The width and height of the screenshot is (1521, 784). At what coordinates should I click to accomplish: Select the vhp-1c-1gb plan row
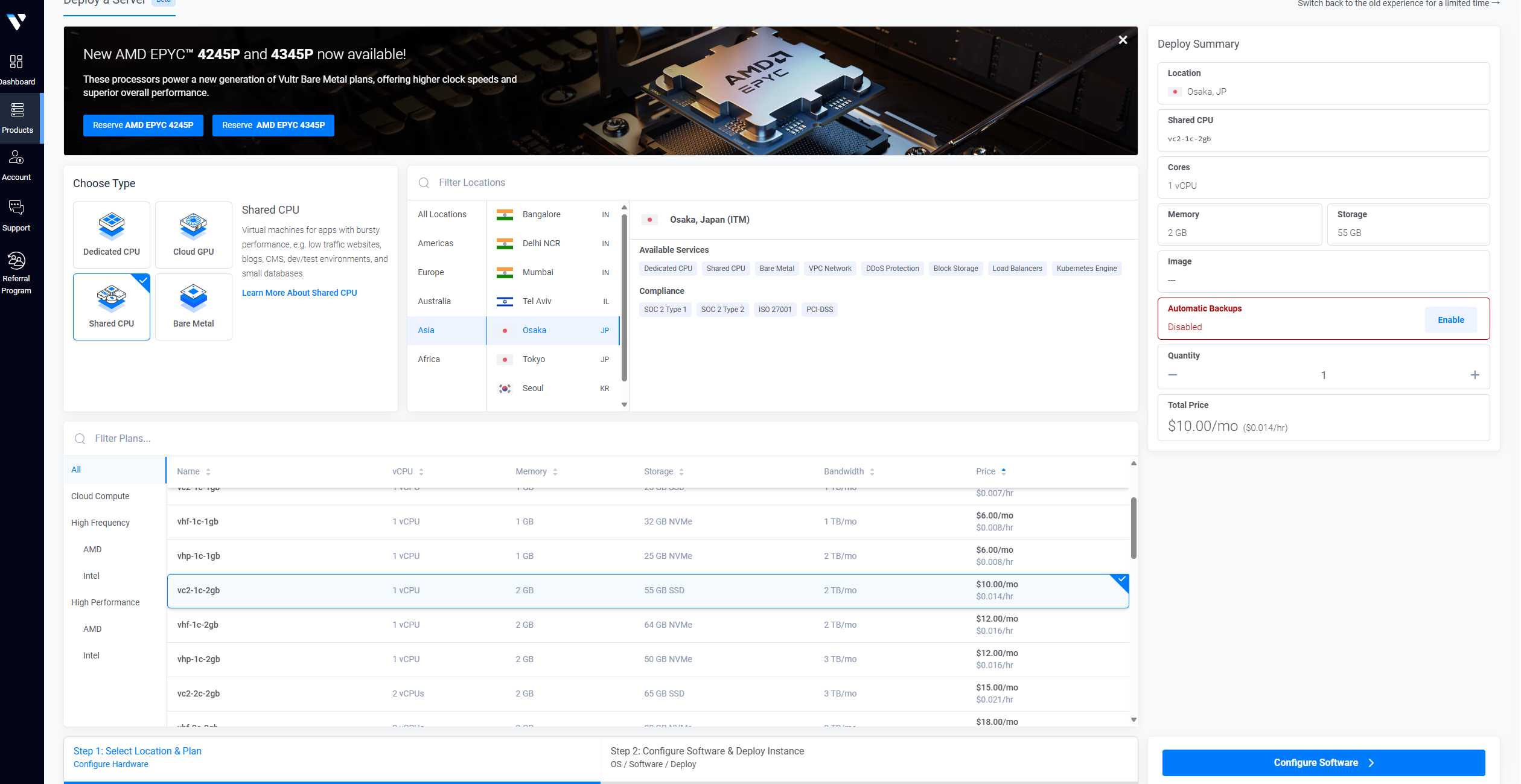click(648, 556)
